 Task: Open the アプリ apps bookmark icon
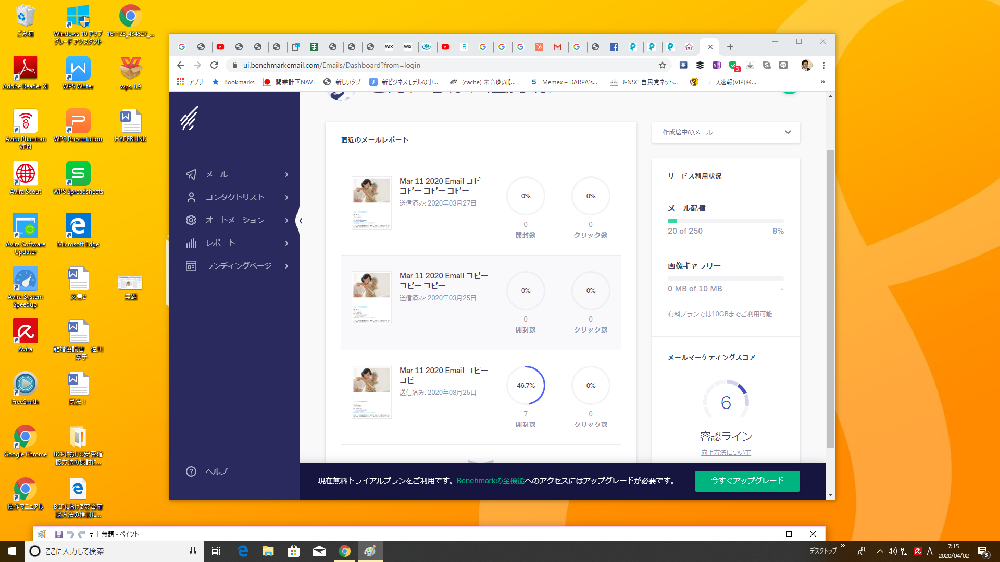pyautogui.click(x=190, y=82)
